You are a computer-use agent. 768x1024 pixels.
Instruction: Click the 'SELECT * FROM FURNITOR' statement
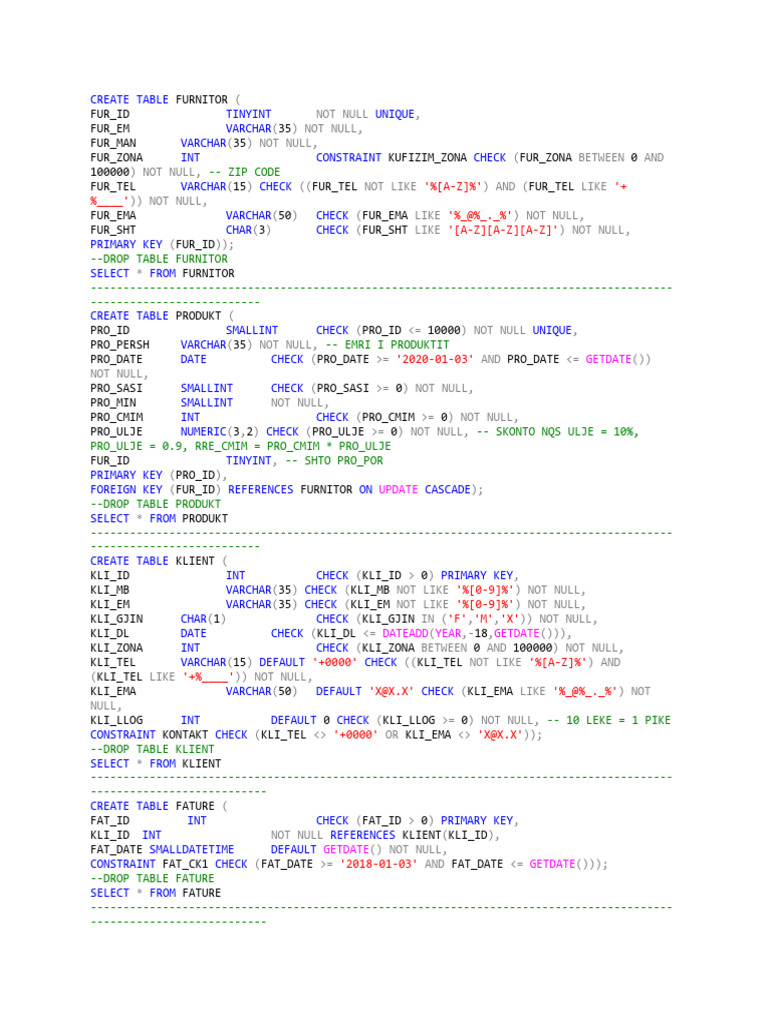(162, 273)
